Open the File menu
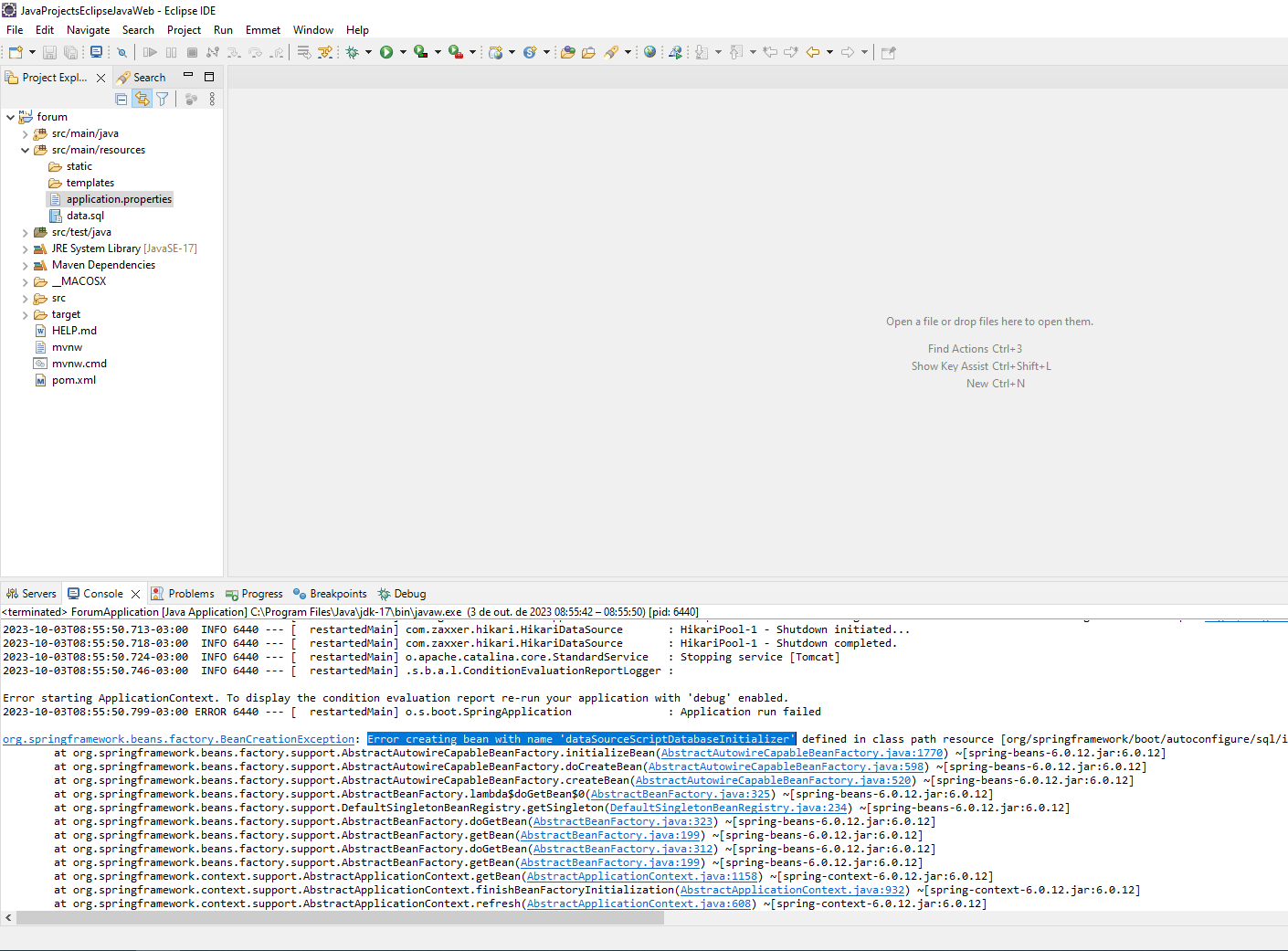The width and height of the screenshot is (1288, 951). [15, 30]
